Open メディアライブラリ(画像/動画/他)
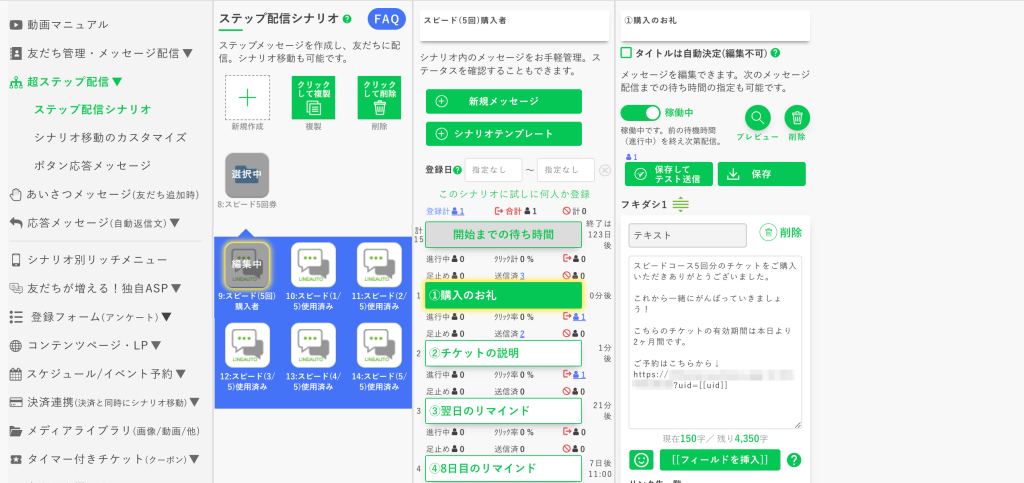Viewport: 1024px width, 483px height. pos(104,431)
